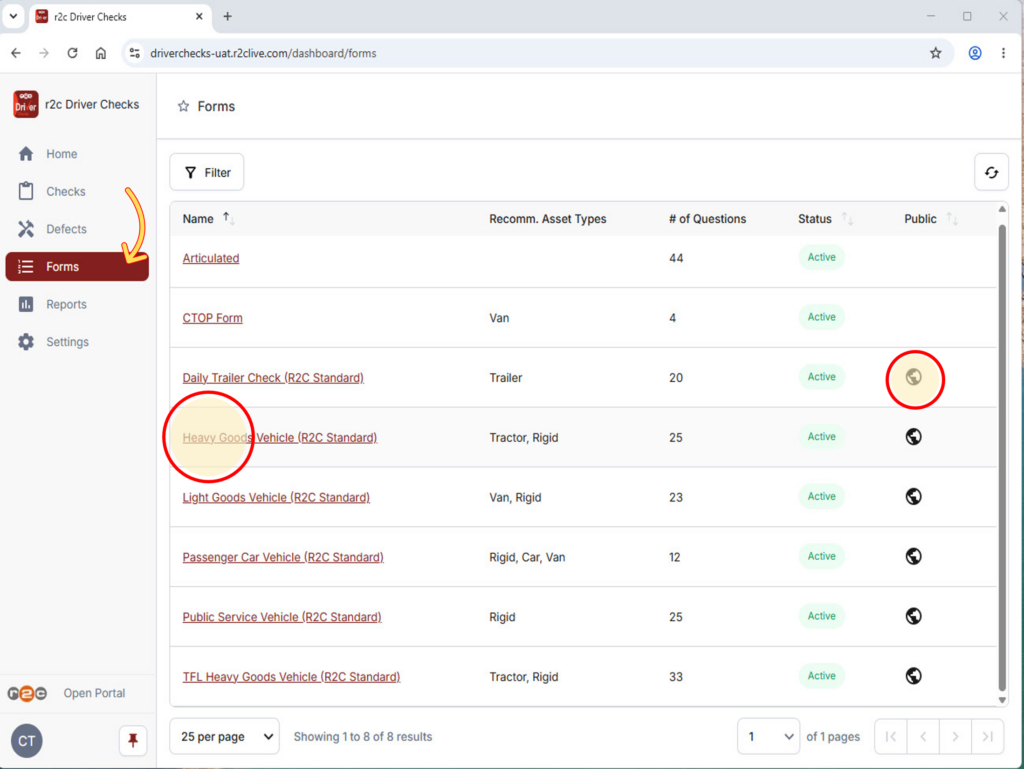Open the CTOP Form link
Viewport: 1024px width, 769px height.
(212, 318)
